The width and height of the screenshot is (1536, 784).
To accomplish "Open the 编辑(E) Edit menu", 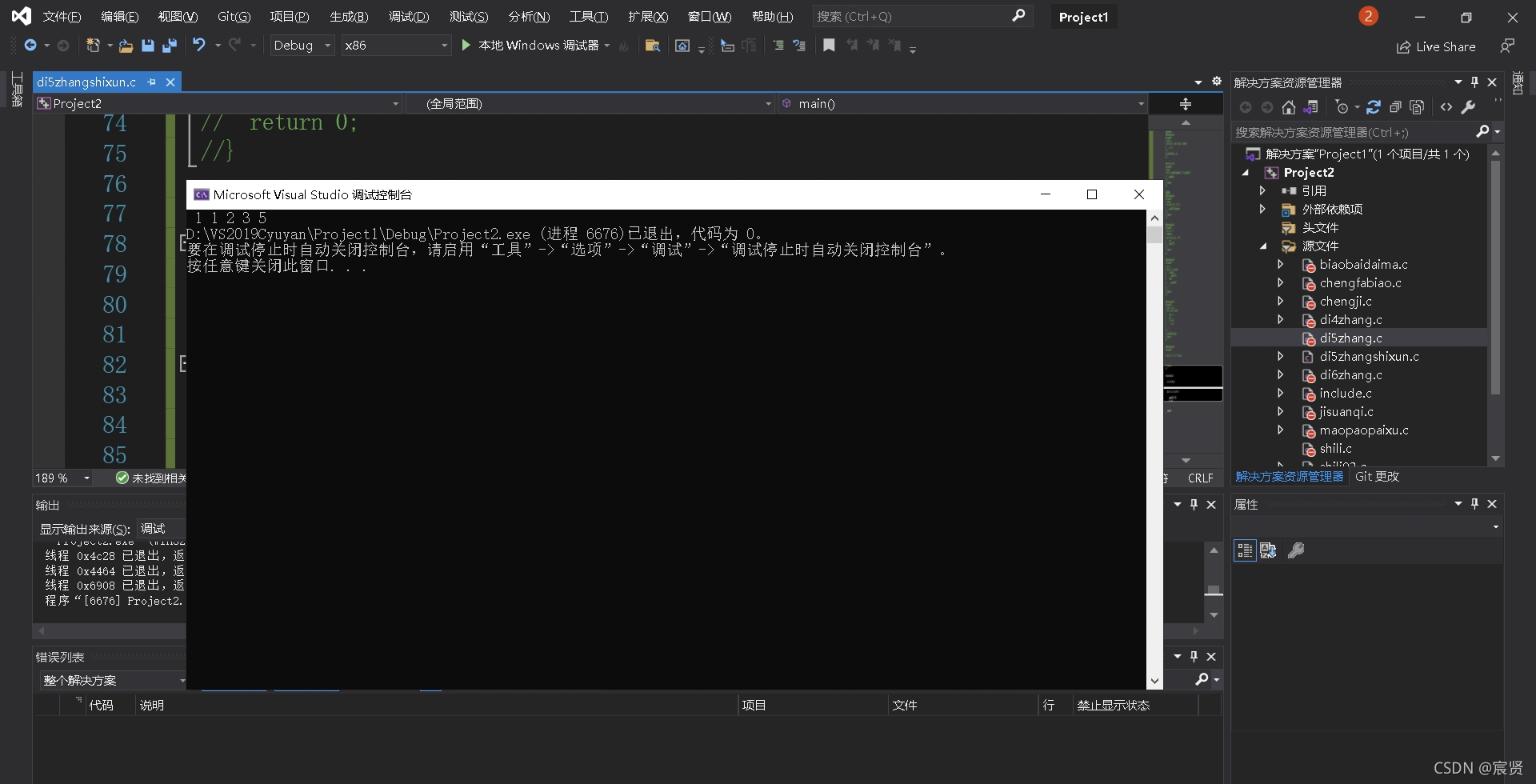I will coord(119,17).
